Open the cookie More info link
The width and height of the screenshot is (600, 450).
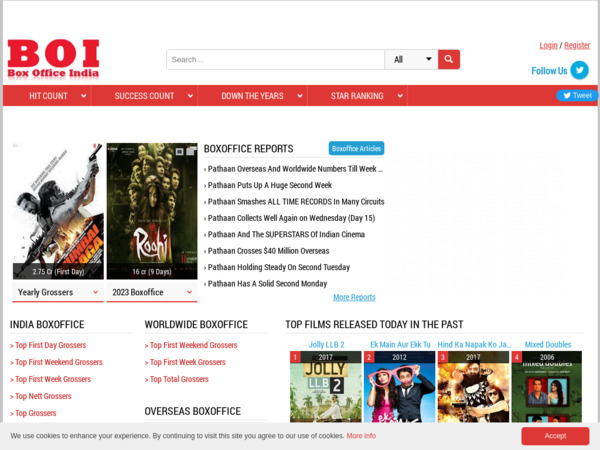[361, 436]
